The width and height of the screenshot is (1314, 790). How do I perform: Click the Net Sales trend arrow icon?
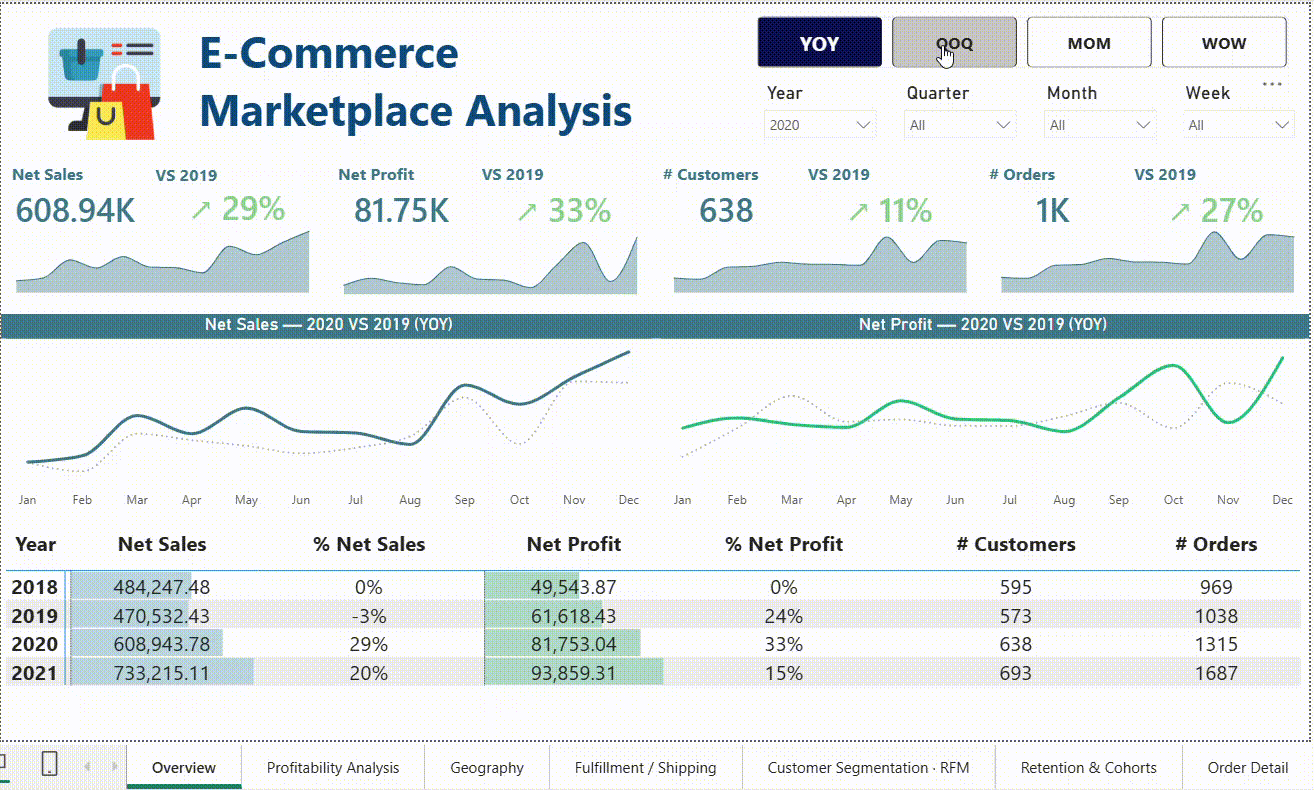pyautogui.click(x=200, y=211)
